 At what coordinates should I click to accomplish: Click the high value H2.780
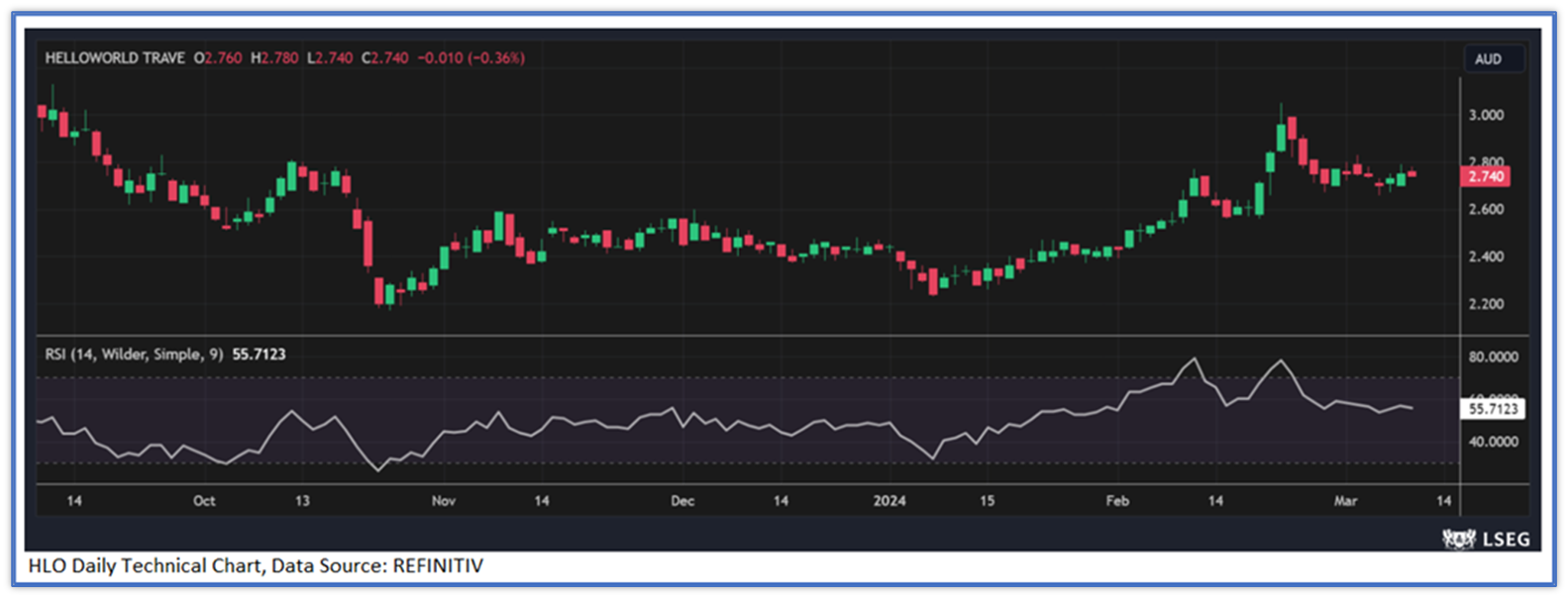[274, 58]
